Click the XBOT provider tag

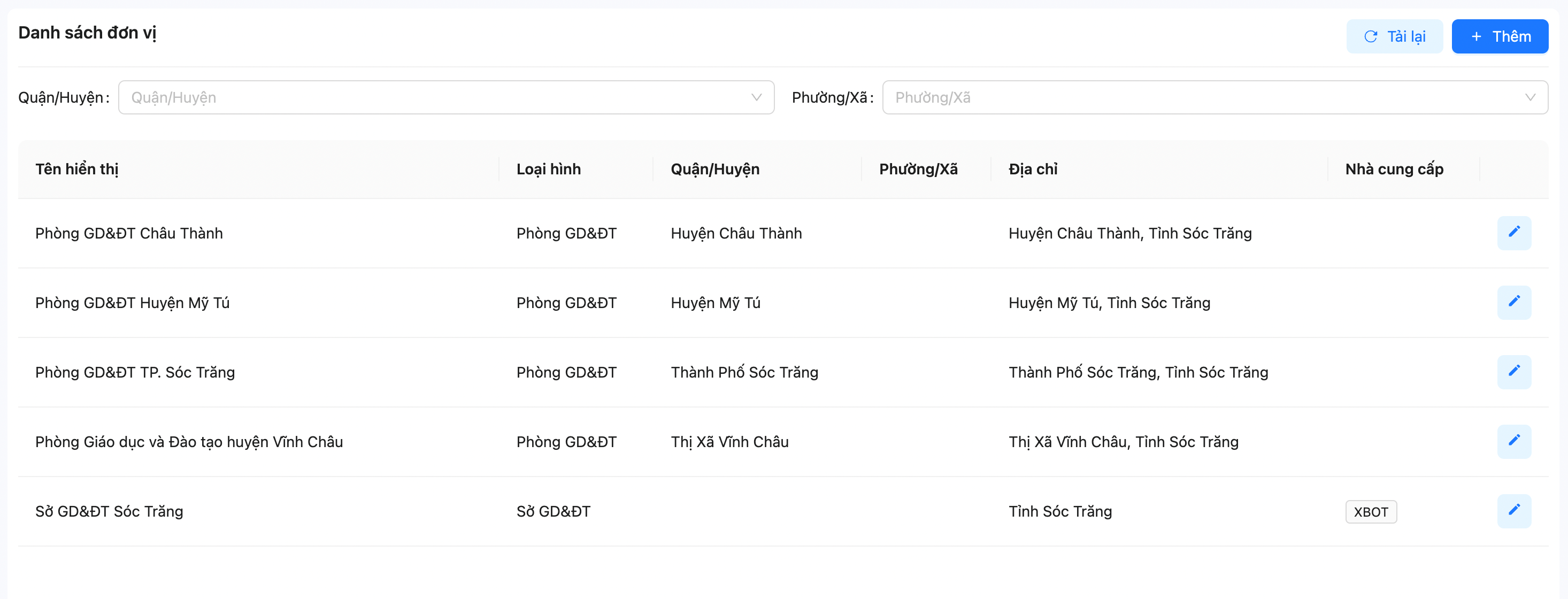click(1370, 511)
